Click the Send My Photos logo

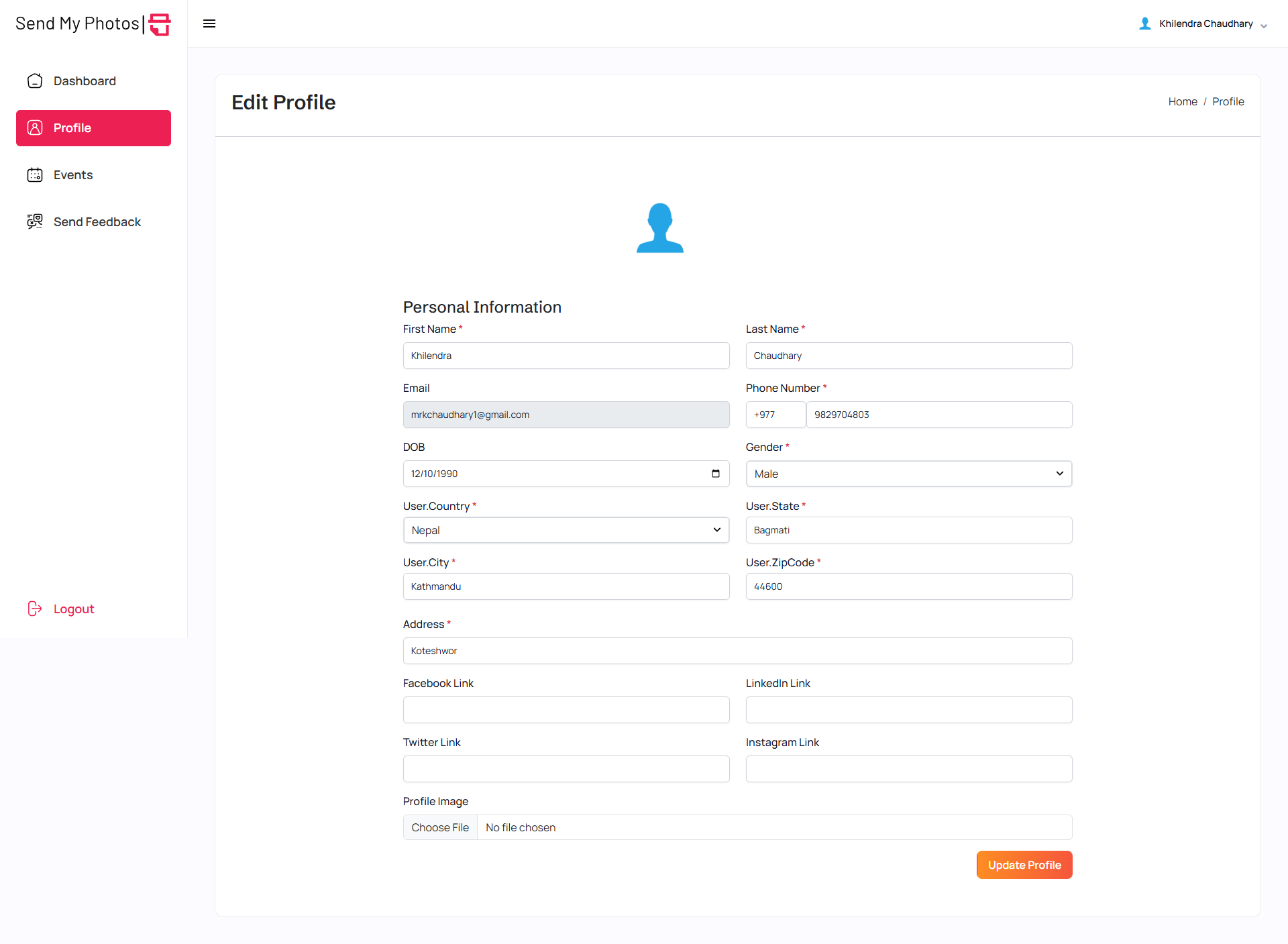click(x=93, y=24)
